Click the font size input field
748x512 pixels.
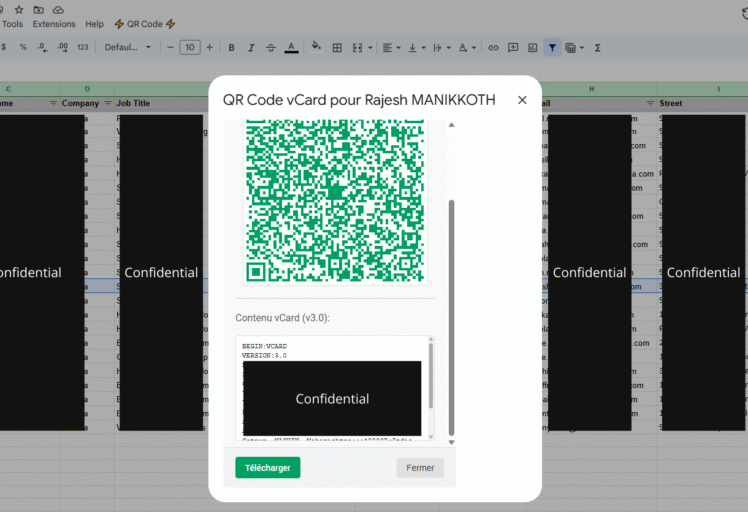[189, 47]
